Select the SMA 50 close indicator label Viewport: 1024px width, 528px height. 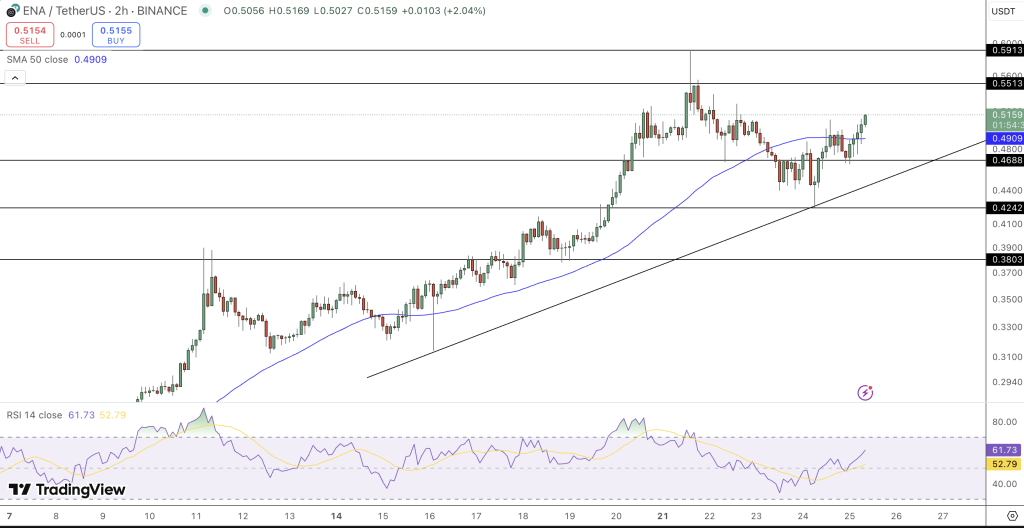pyautogui.click(x=37, y=59)
